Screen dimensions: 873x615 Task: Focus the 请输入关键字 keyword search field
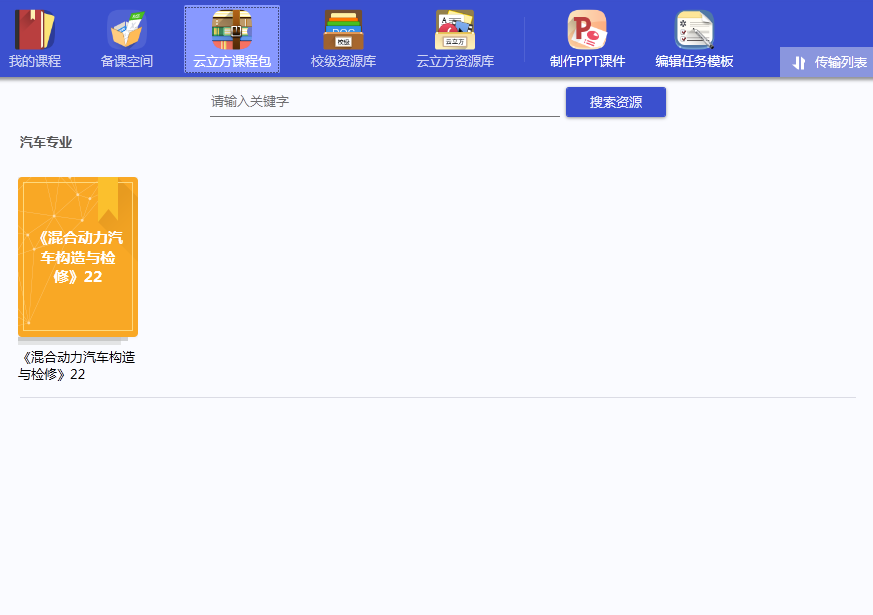tap(384, 102)
